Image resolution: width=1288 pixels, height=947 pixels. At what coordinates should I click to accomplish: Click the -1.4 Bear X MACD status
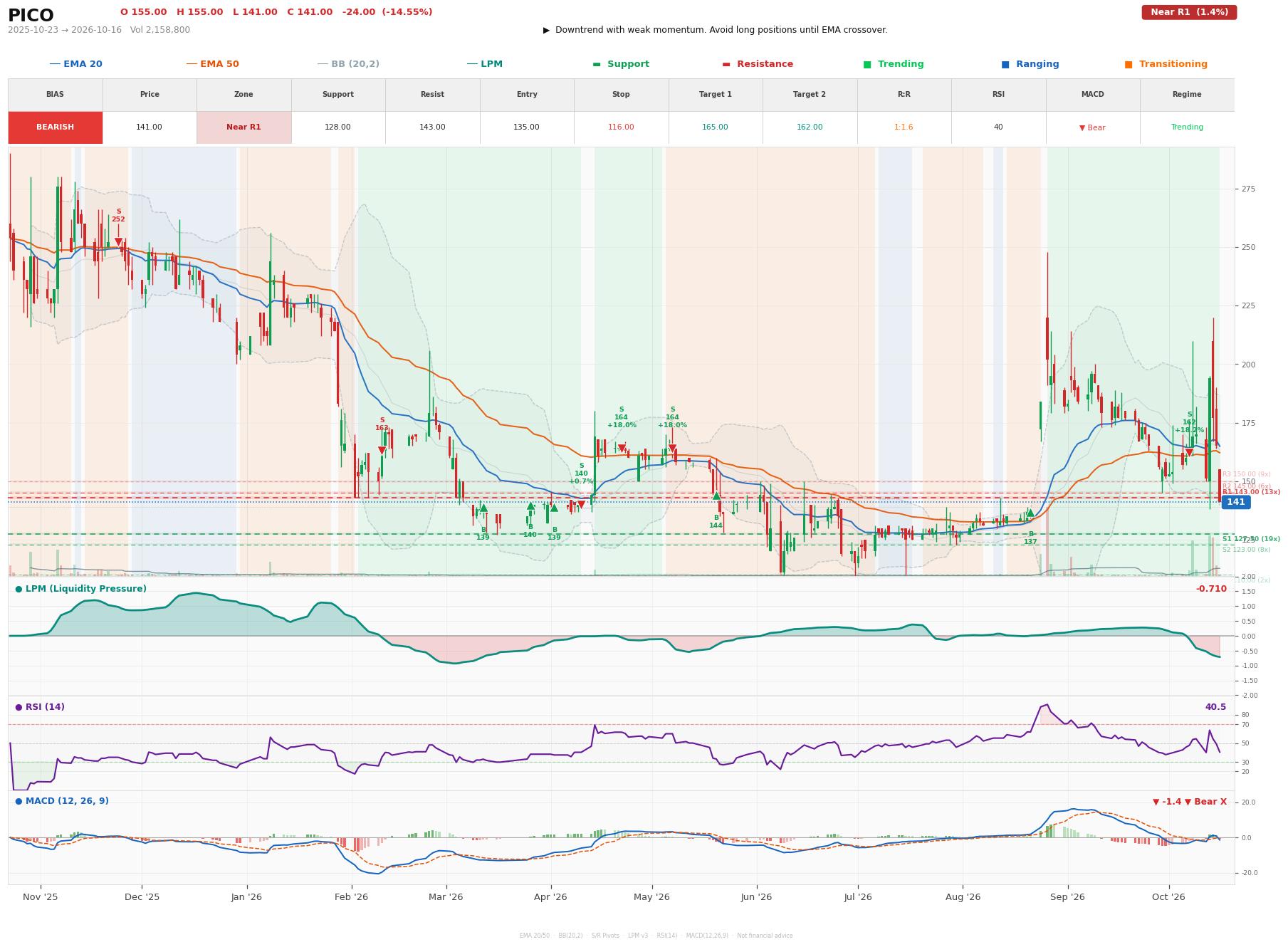(1190, 802)
